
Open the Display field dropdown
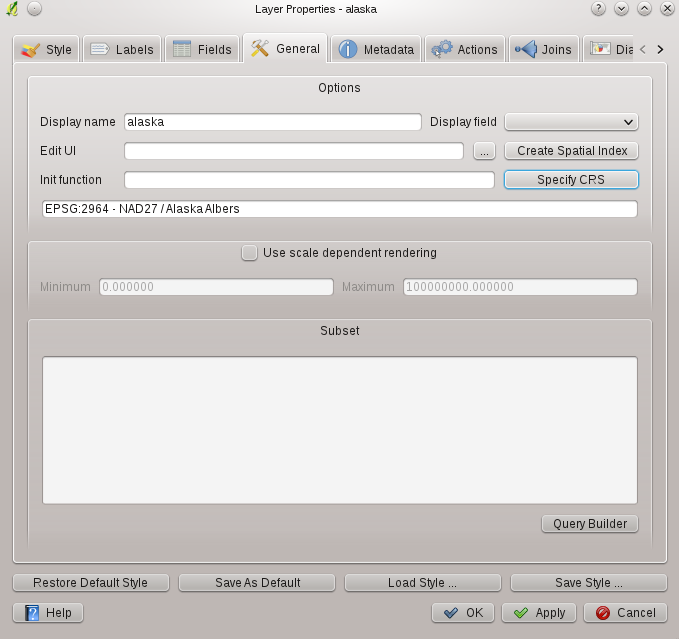(571, 122)
